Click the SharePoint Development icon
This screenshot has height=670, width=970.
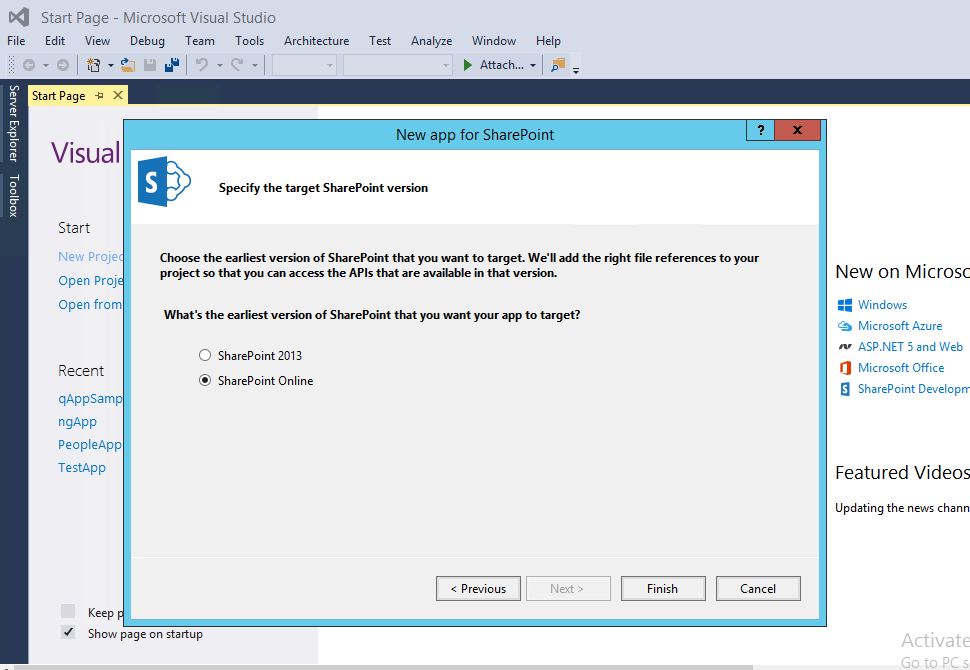click(x=844, y=389)
